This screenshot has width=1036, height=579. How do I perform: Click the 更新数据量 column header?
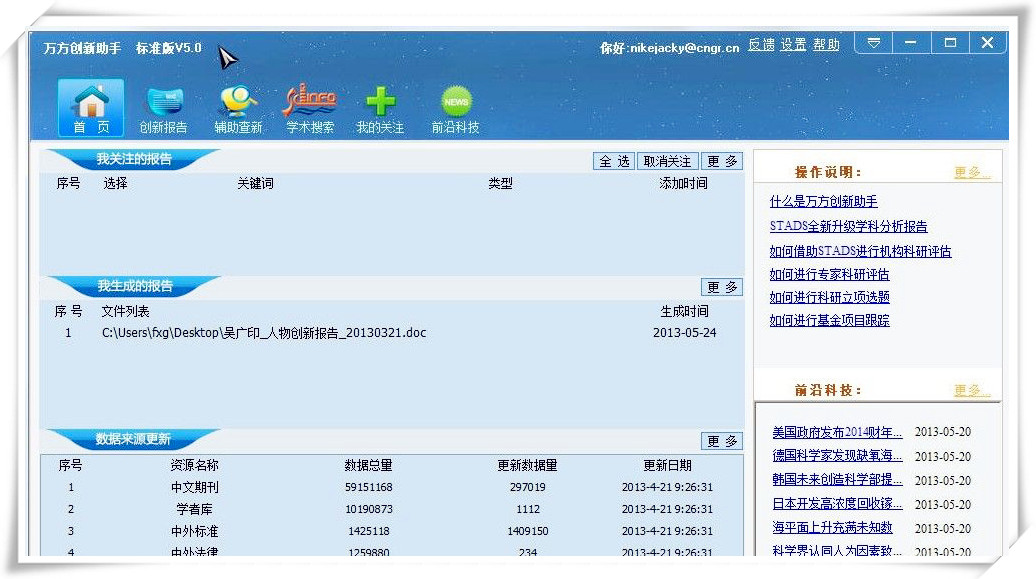527,466
